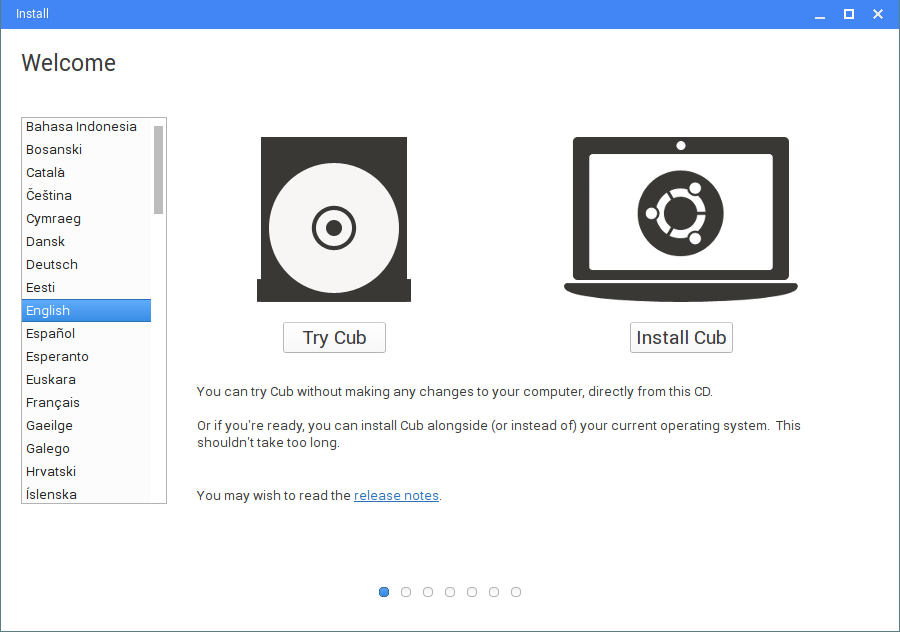Select Čeština in the language list
This screenshot has width=900, height=632.
pyautogui.click(x=86, y=195)
